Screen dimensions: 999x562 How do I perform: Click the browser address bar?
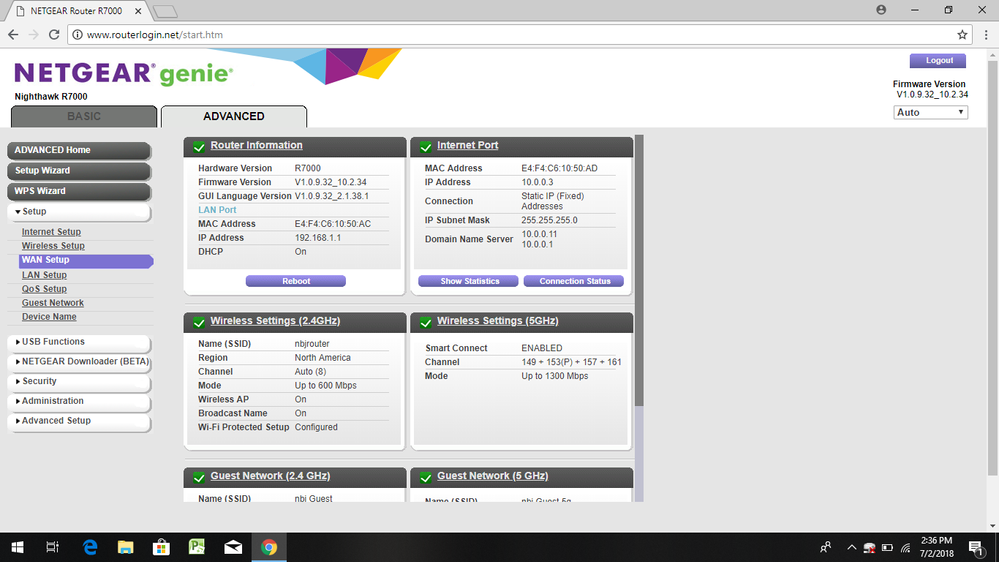(x=500, y=34)
